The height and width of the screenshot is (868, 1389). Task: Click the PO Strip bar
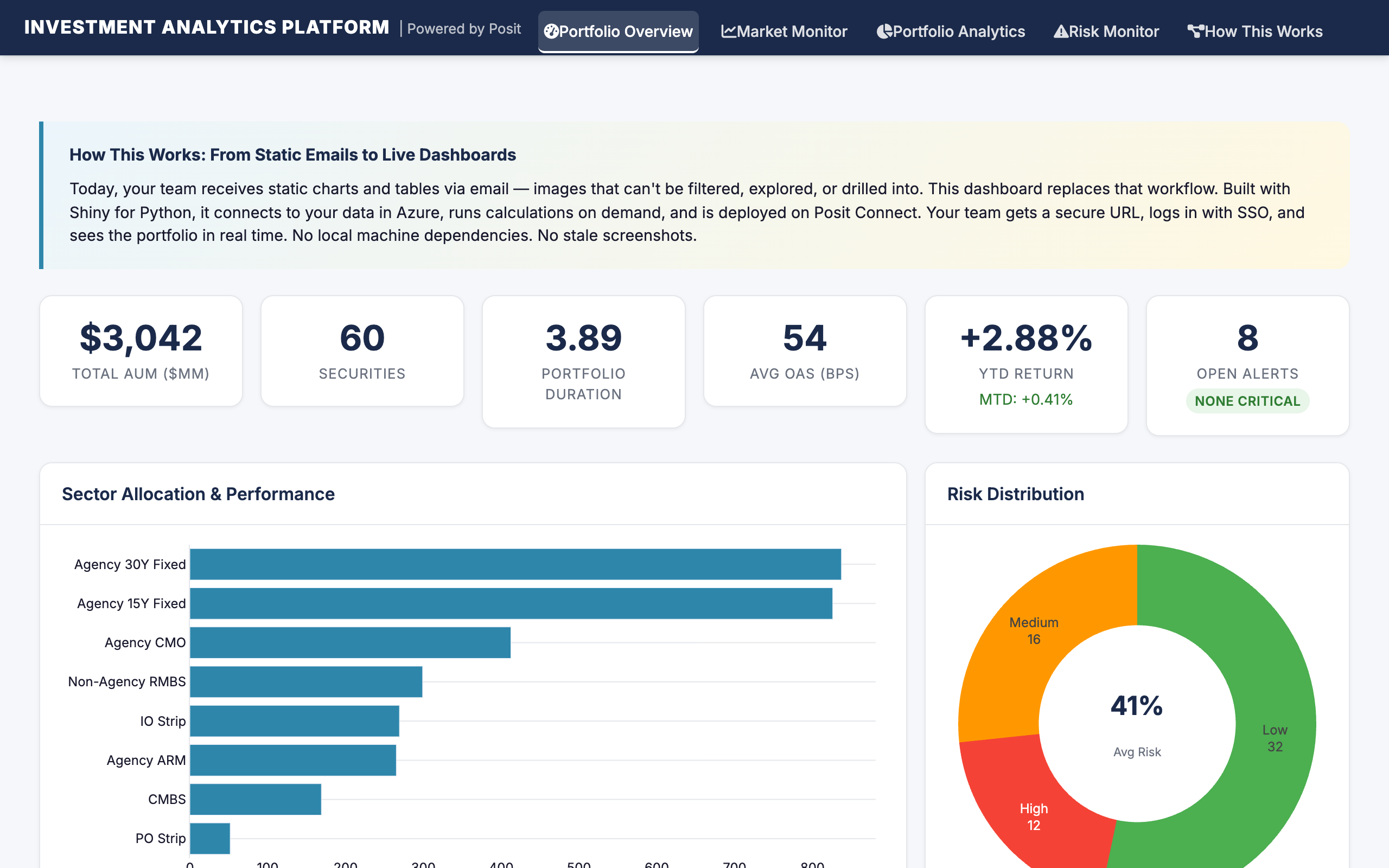coord(210,838)
